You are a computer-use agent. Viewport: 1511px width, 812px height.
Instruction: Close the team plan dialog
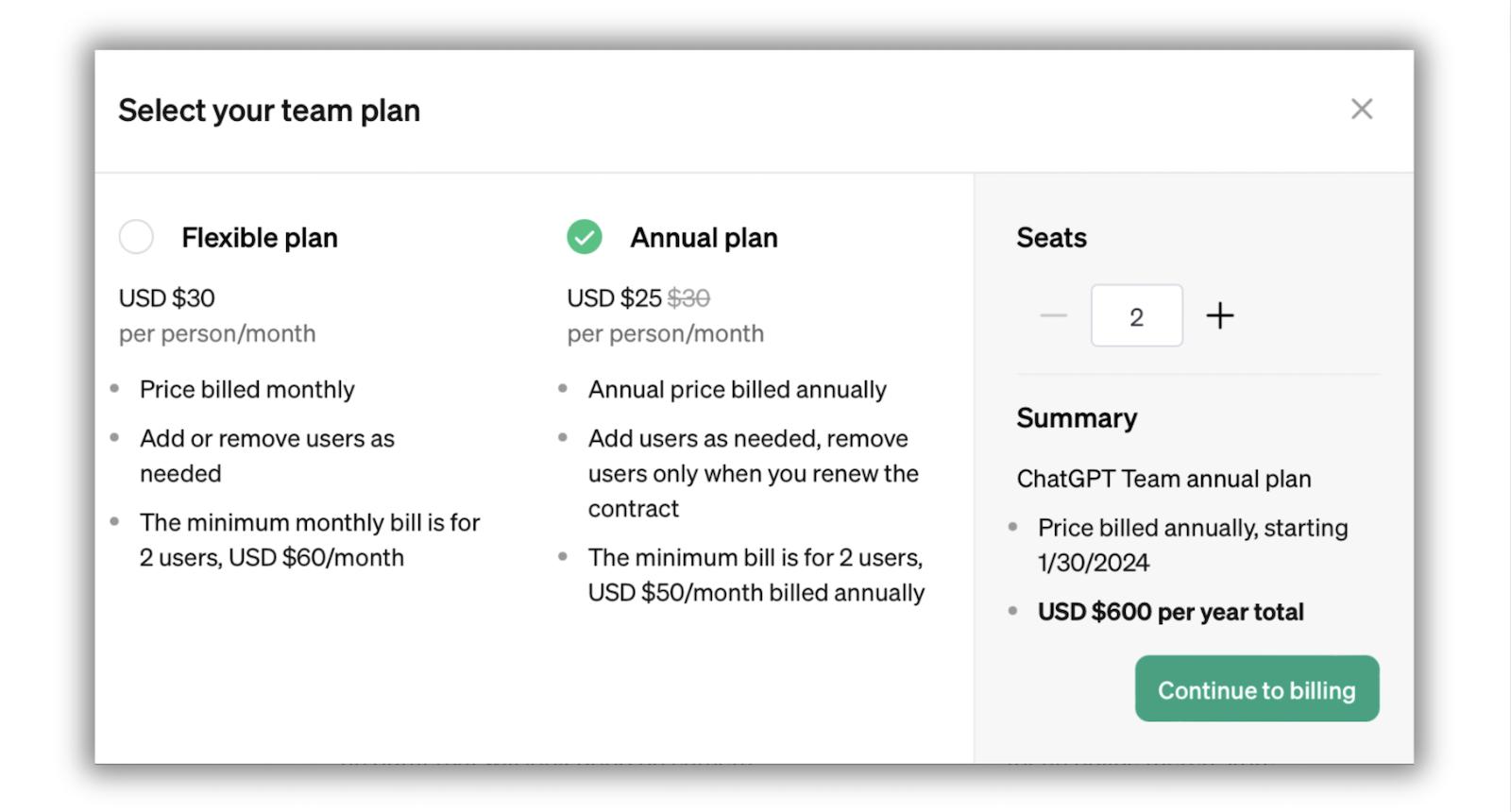pos(1361,110)
